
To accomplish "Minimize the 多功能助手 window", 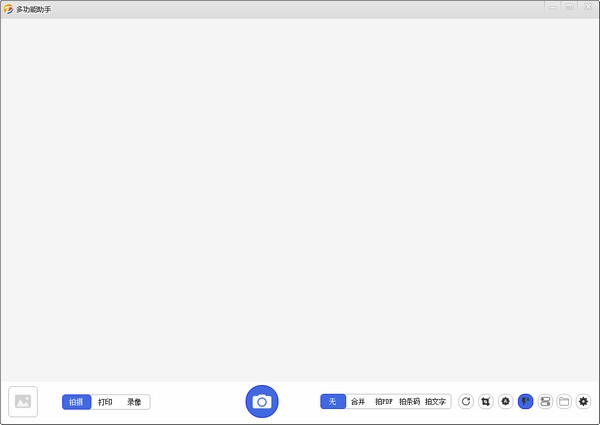I will [x=553, y=7].
